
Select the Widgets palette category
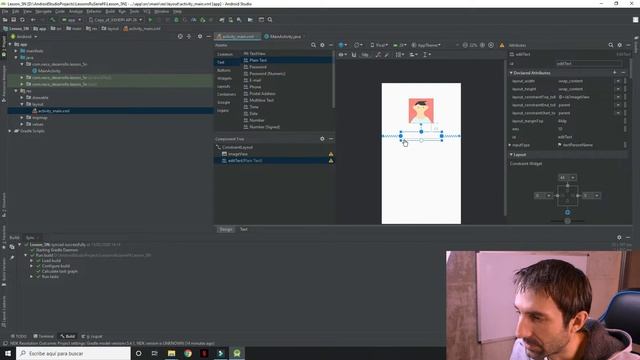(x=224, y=78)
